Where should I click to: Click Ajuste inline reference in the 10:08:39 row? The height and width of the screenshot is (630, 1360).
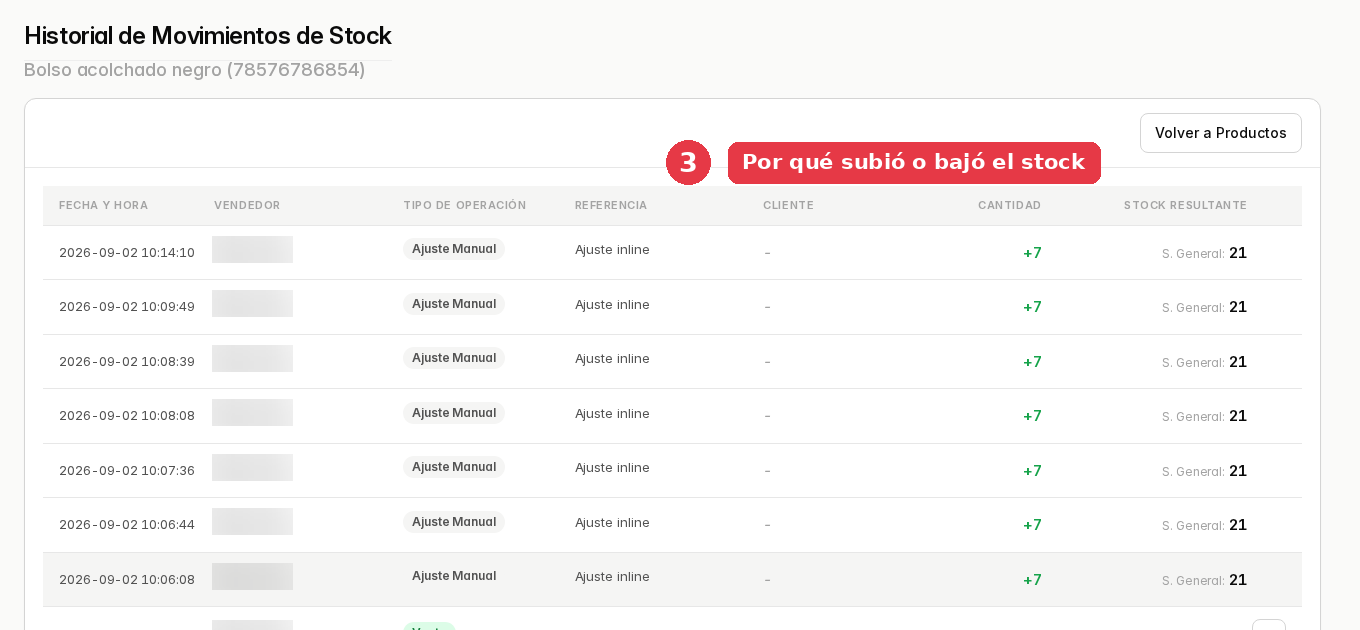[x=612, y=359]
